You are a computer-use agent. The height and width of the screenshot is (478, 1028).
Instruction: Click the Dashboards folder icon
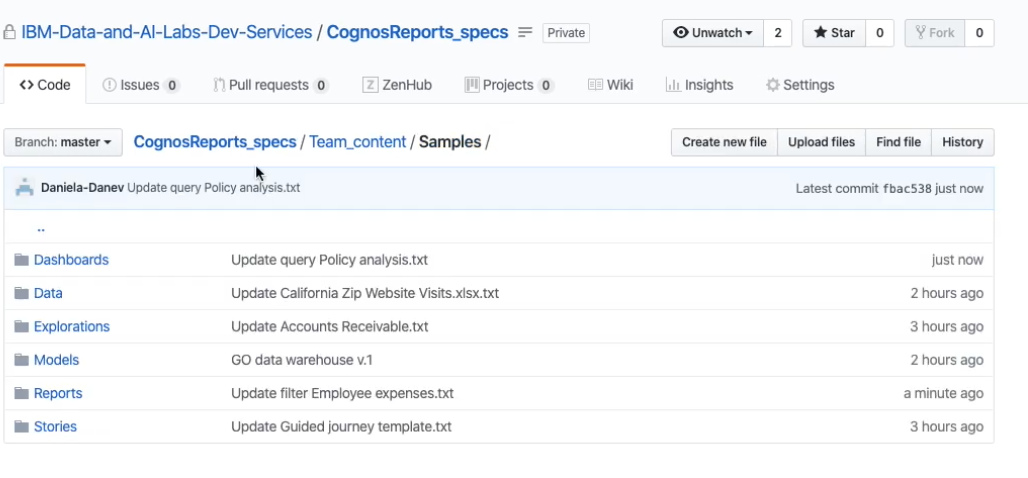coord(21,260)
